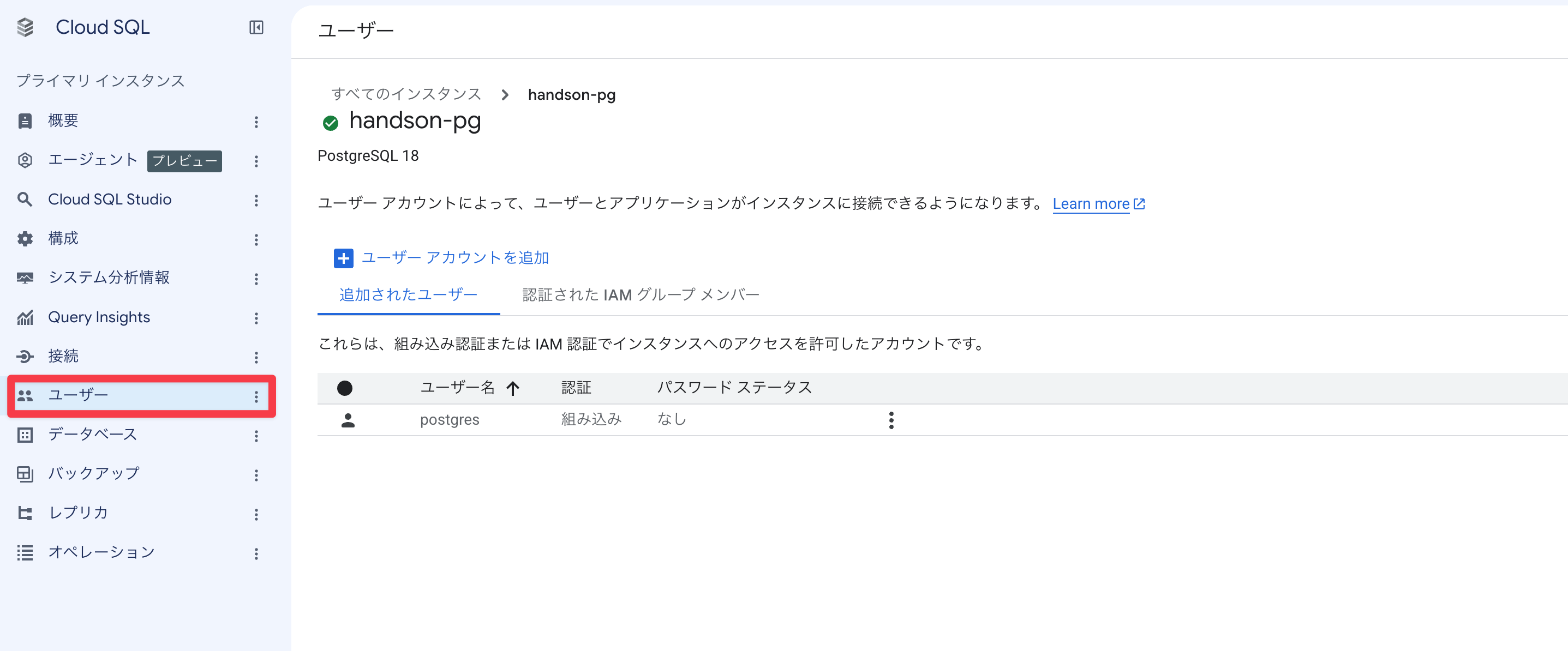This screenshot has width=1568, height=651.
Task: Open the three-dot menu beside Query Insights
Action: pyautogui.click(x=256, y=317)
